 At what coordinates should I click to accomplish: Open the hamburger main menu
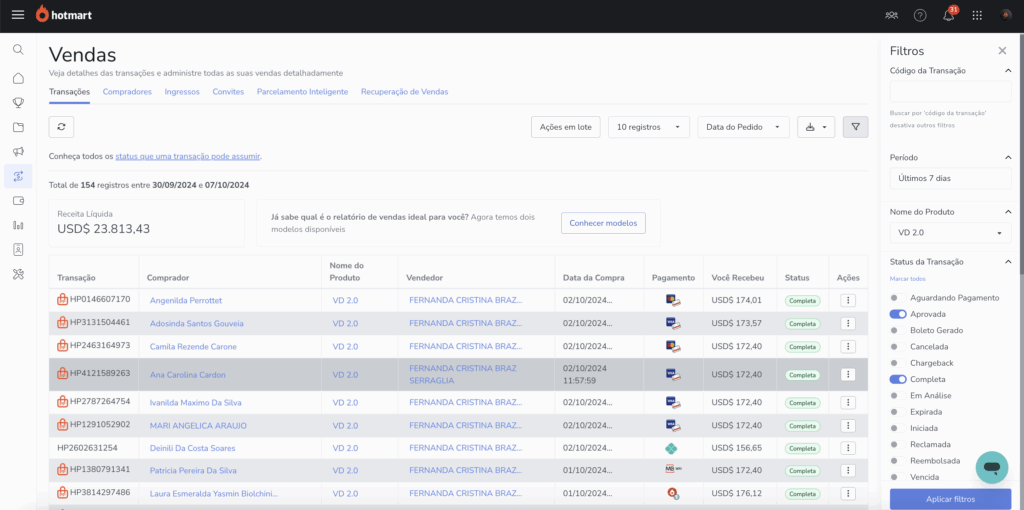pyautogui.click(x=18, y=15)
